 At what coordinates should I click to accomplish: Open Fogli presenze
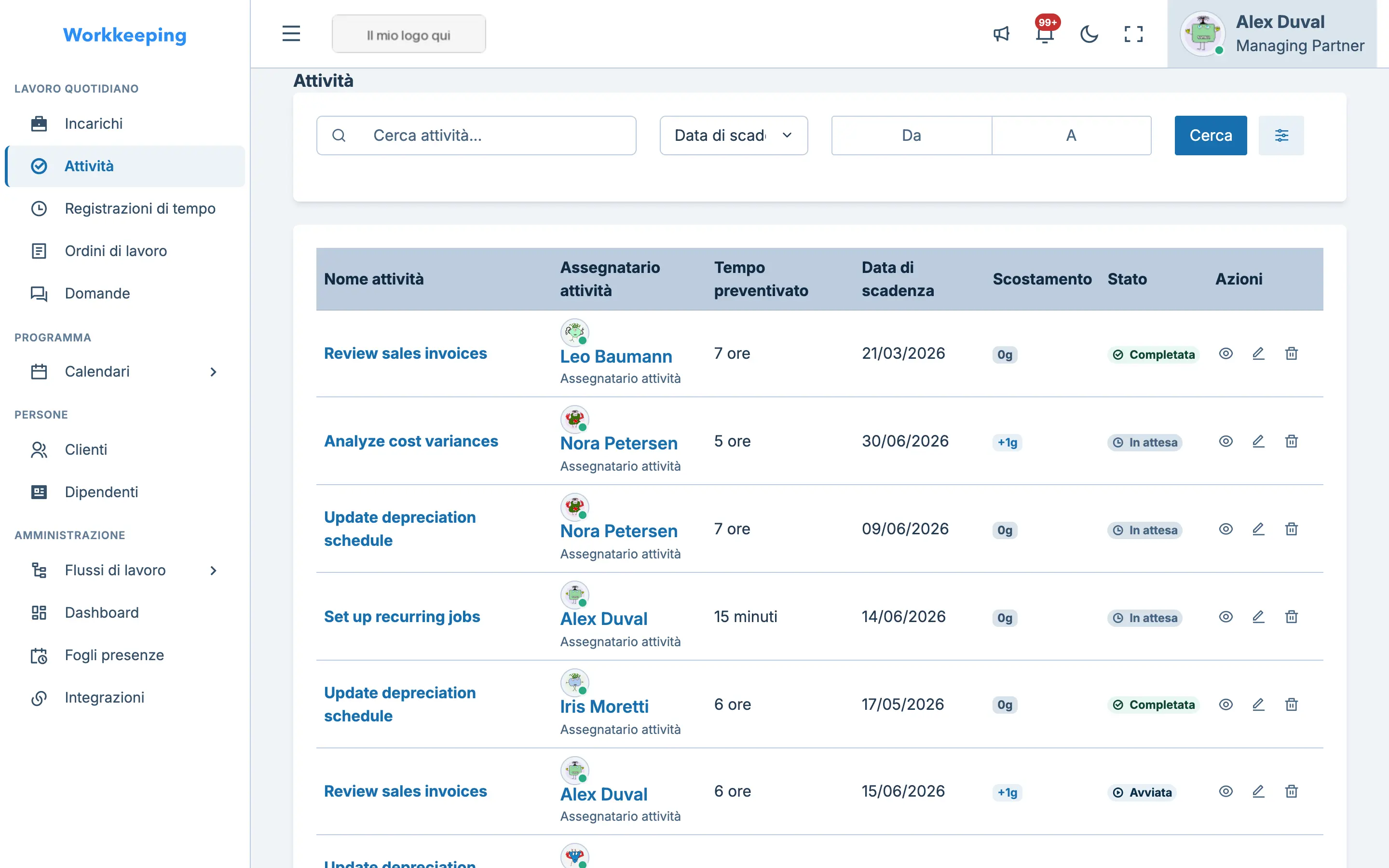point(124,655)
